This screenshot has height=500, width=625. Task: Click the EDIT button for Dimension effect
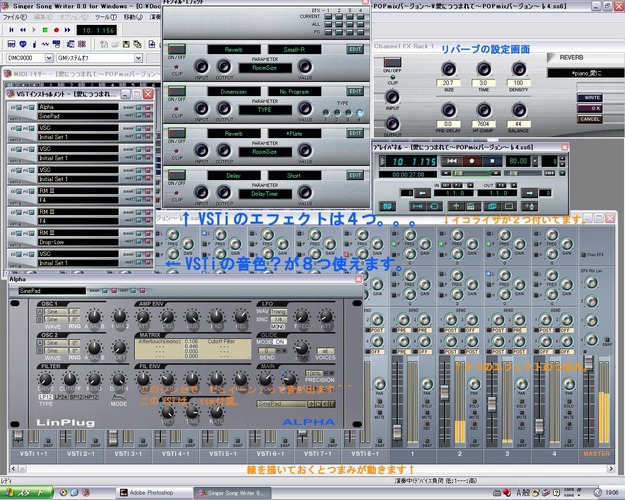pos(355,91)
